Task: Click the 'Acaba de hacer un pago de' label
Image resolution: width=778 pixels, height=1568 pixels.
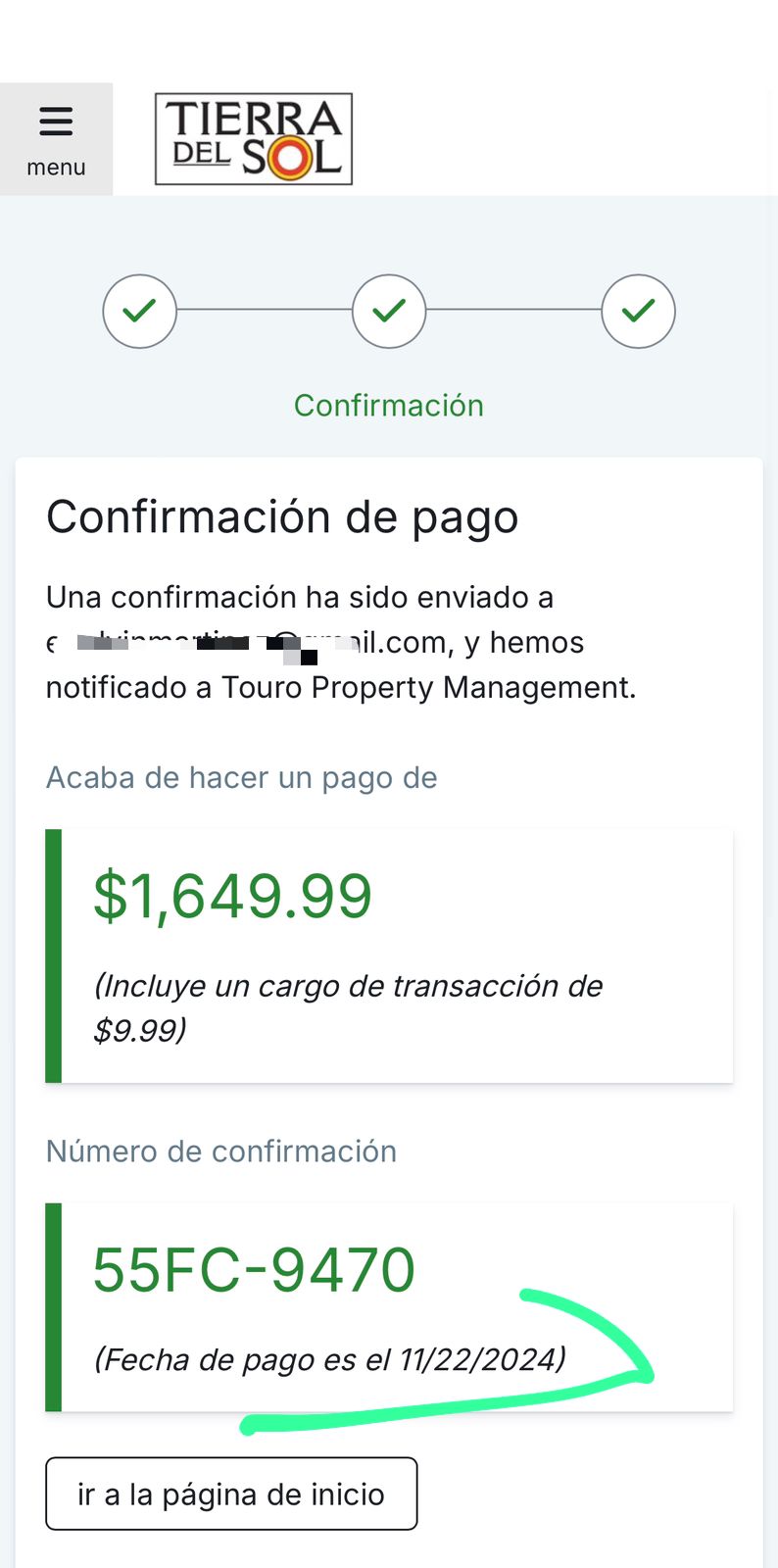Action: click(x=242, y=778)
